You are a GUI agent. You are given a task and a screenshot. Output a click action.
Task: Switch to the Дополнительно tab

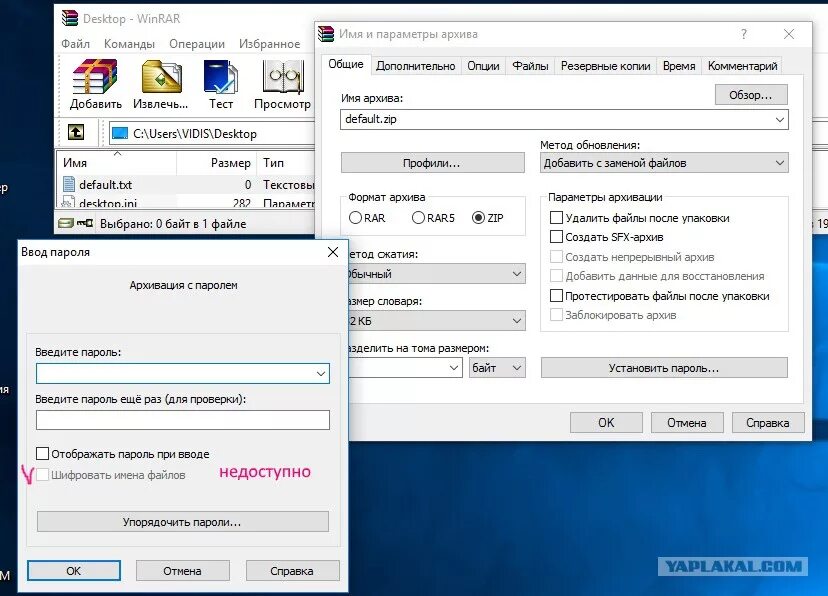[x=416, y=66]
